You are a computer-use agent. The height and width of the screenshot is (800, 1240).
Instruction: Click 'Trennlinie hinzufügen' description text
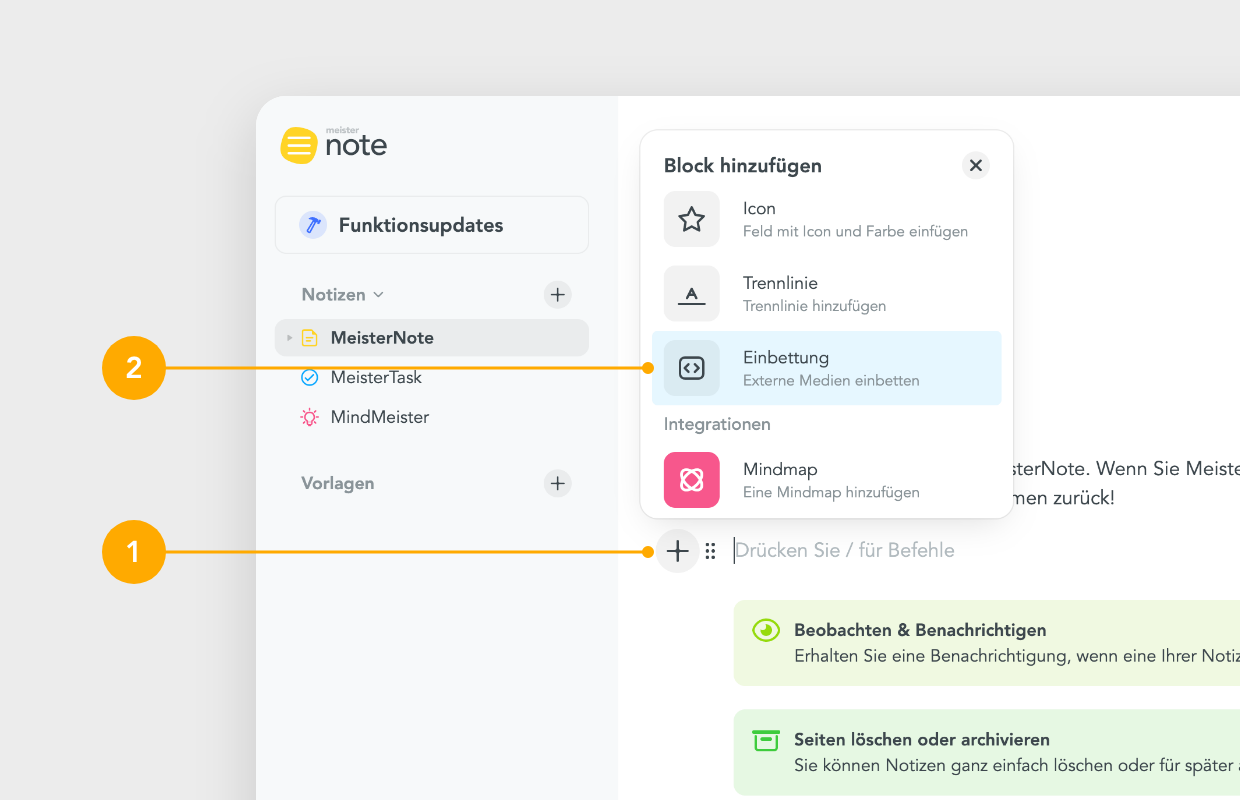tap(814, 306)
